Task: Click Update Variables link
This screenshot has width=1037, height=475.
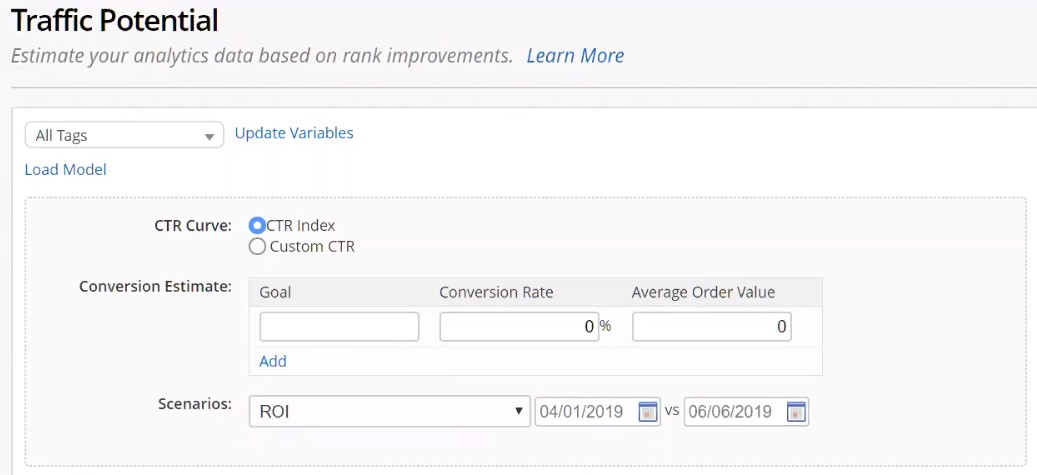Action: (294, 133)
